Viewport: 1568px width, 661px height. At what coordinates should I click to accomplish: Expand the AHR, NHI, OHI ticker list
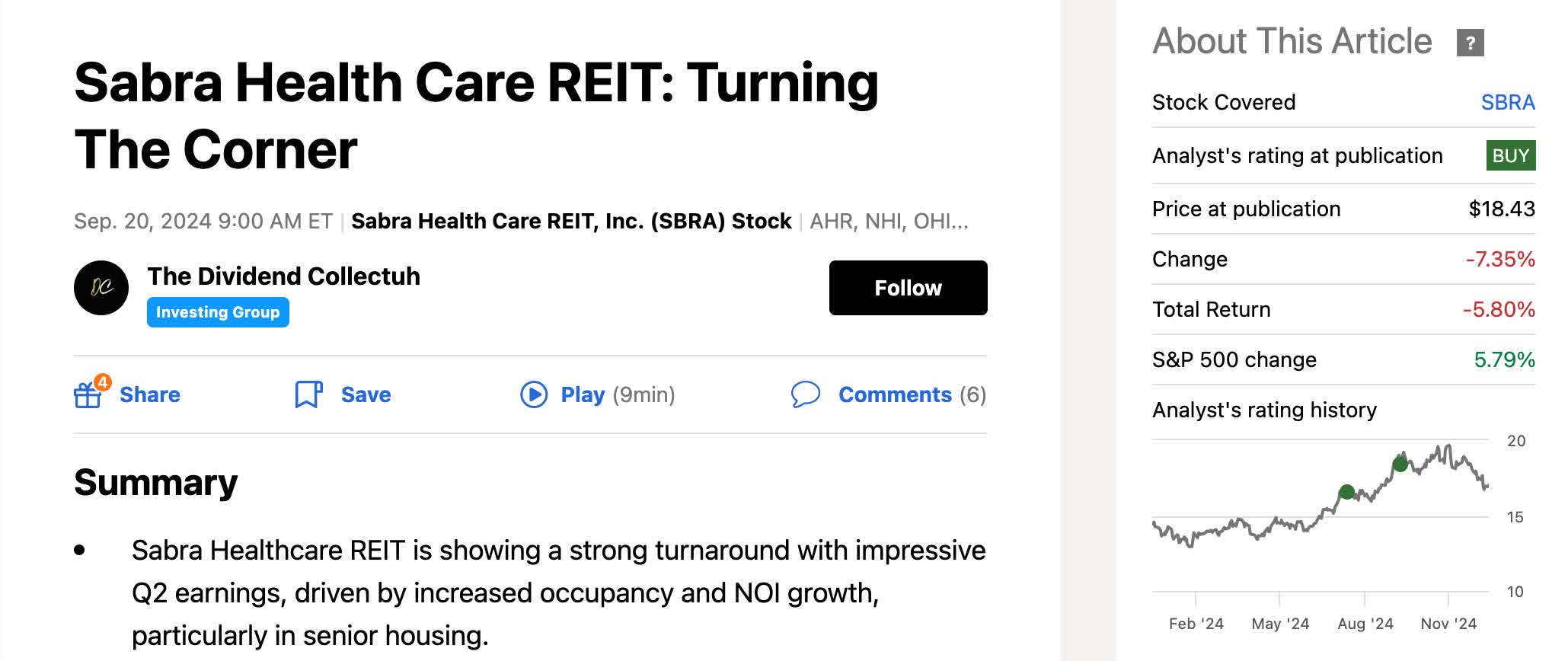click(x=889, y=221)
